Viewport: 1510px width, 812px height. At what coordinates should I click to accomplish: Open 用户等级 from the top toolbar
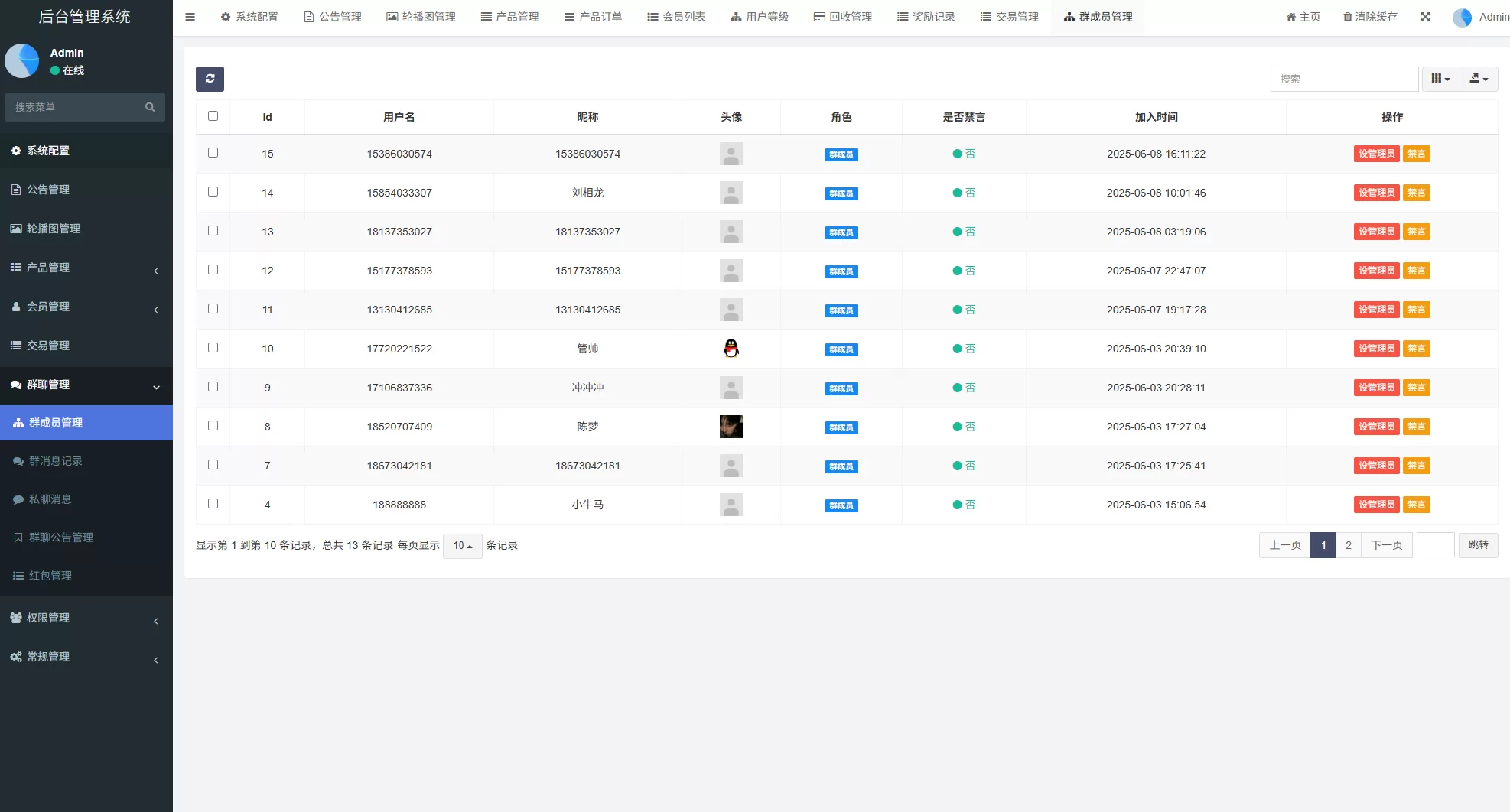coord(759,16)
